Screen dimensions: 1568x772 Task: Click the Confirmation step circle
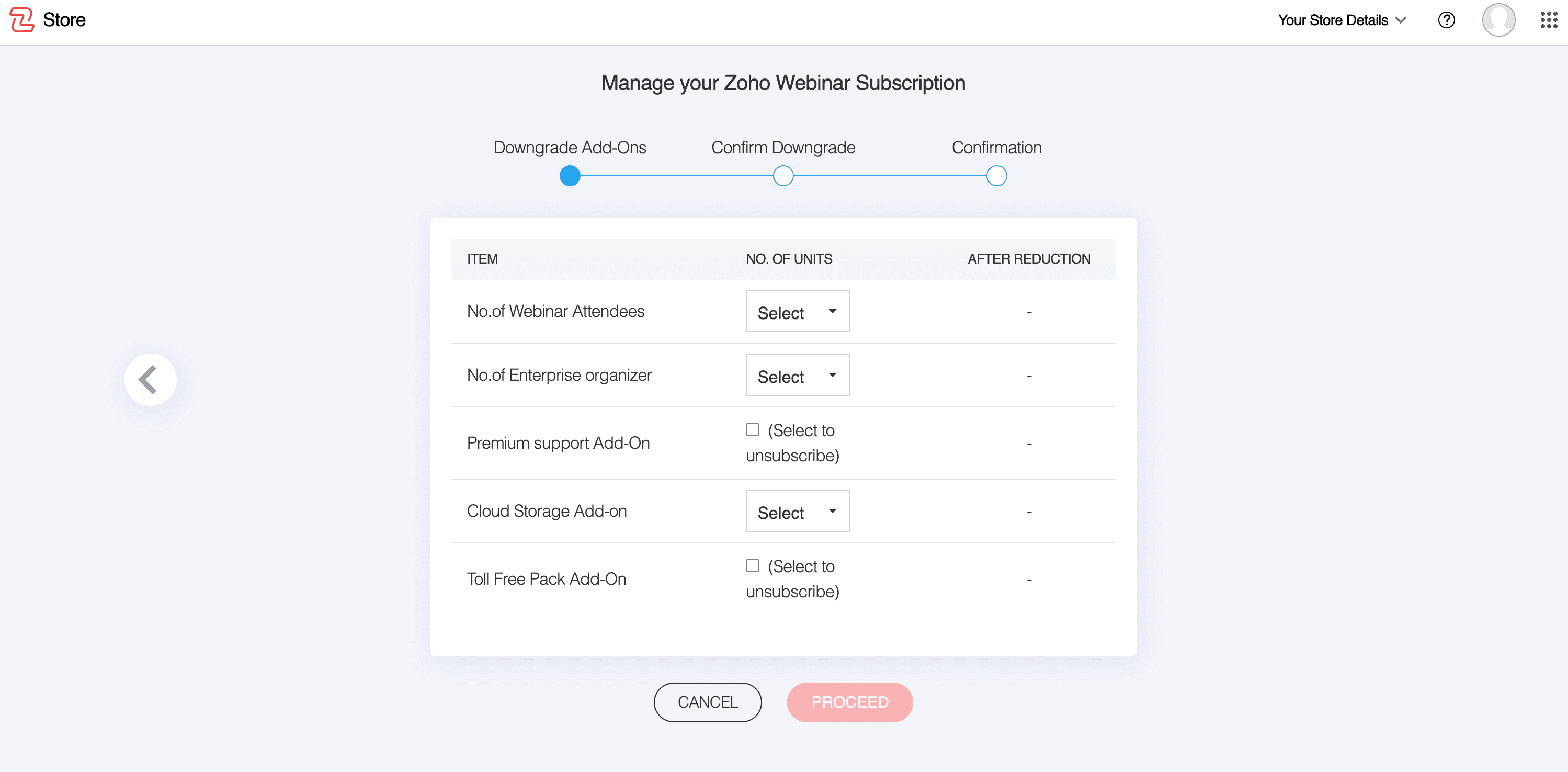[x=996, y=176]
